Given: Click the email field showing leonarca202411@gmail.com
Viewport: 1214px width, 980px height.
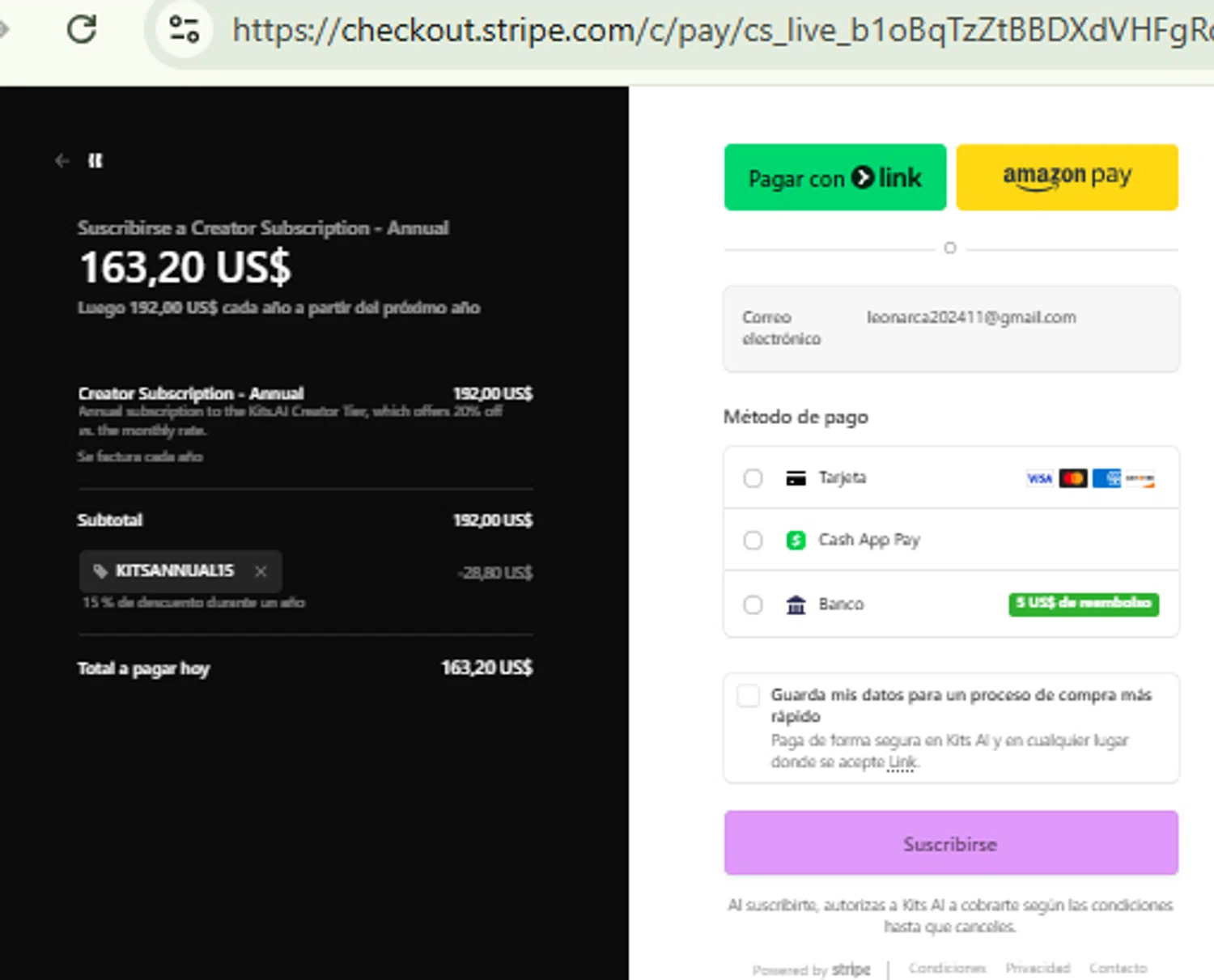Looking at the screenshot, I should click(x=951, y=329).
